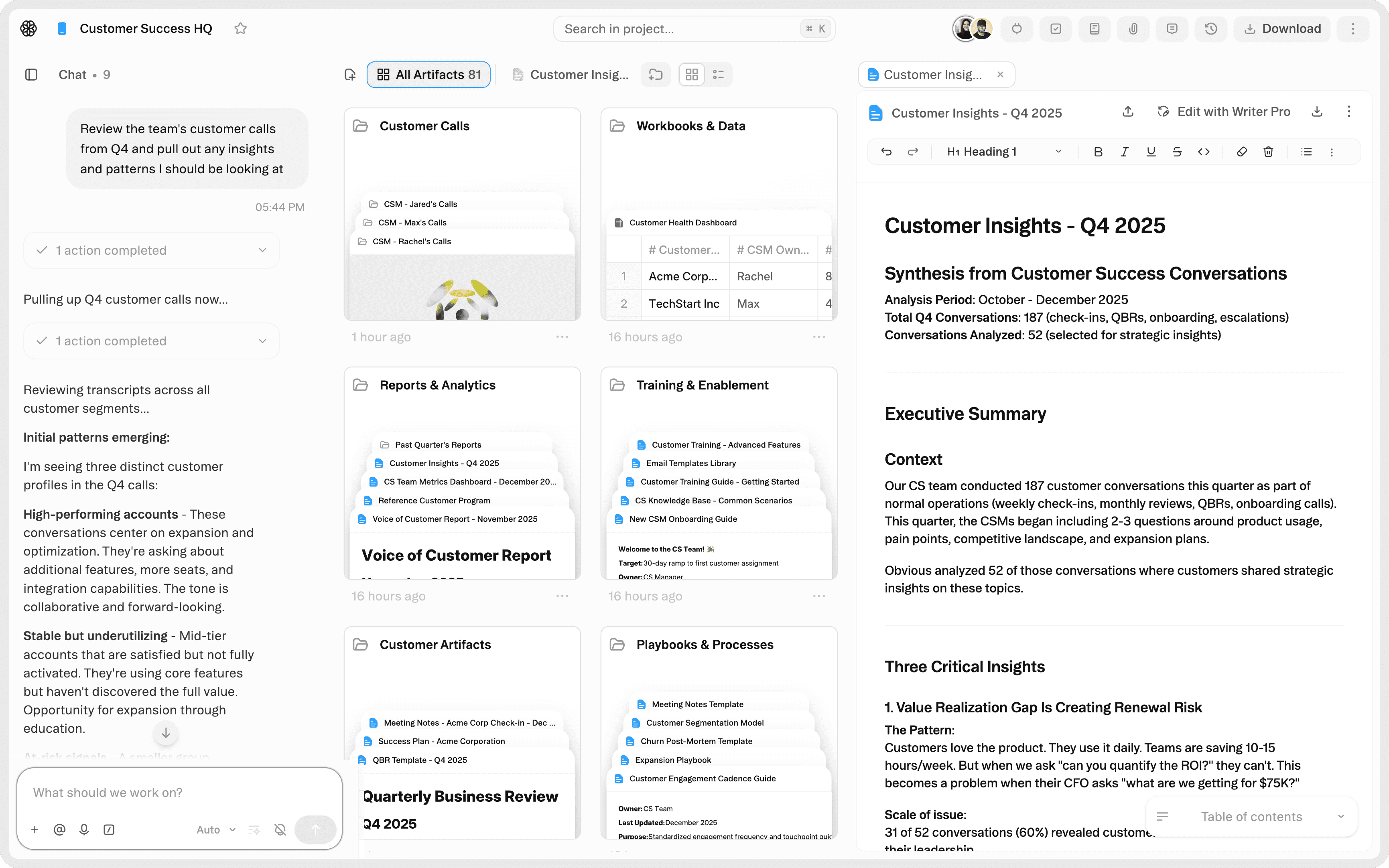Open the Heading 1 style dropdown
This screenshot has height=868, width=1389.
(1004, 152)
